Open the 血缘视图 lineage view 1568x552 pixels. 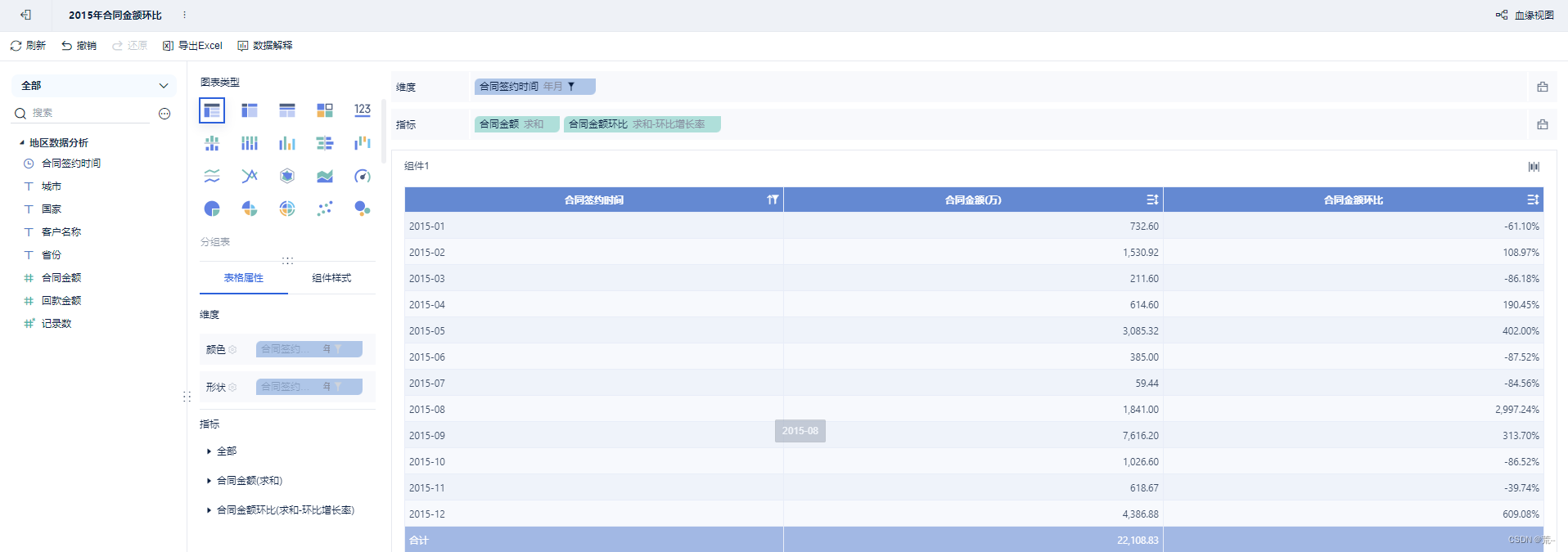[x=1525, y=15]
